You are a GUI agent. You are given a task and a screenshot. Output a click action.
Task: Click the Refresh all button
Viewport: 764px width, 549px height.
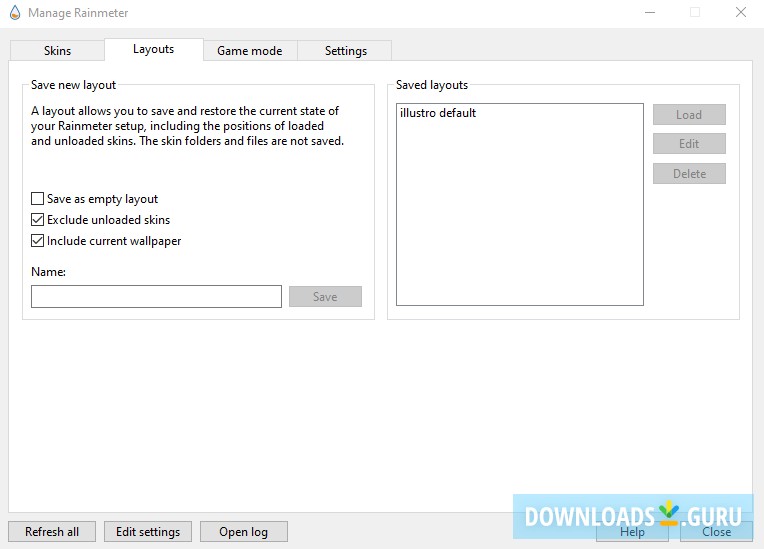52,531
